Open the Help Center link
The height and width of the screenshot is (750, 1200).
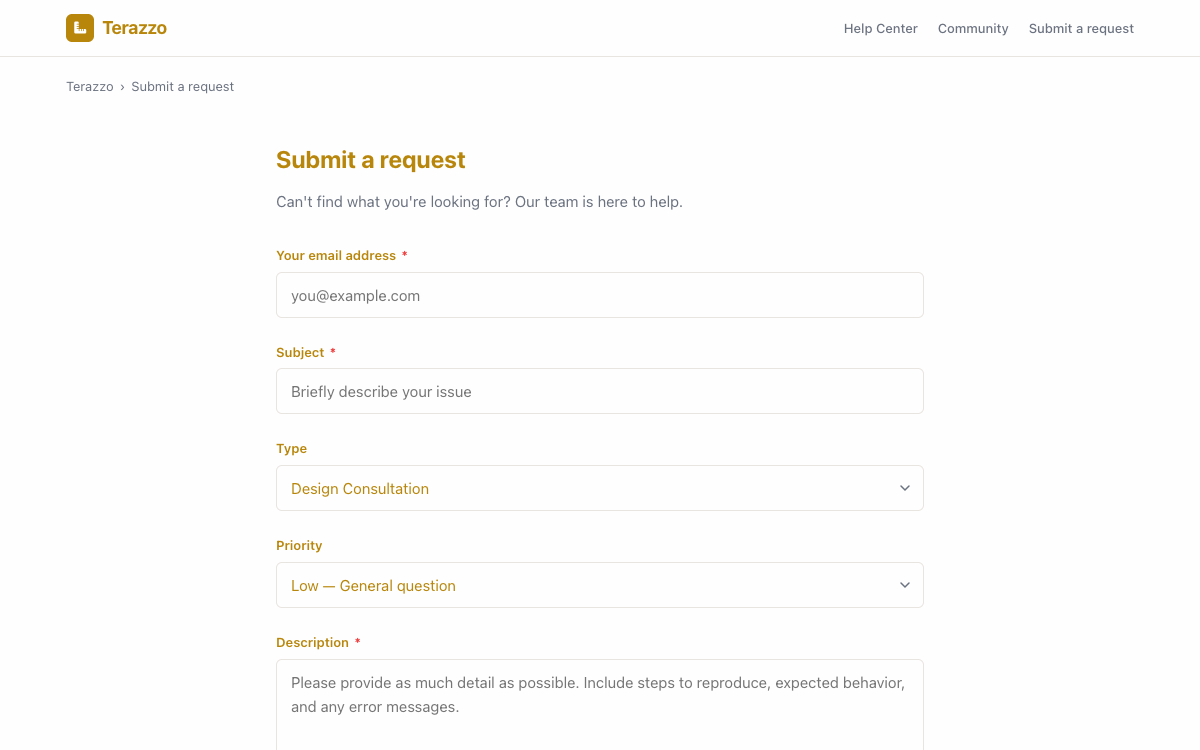(x=880, y=29)
